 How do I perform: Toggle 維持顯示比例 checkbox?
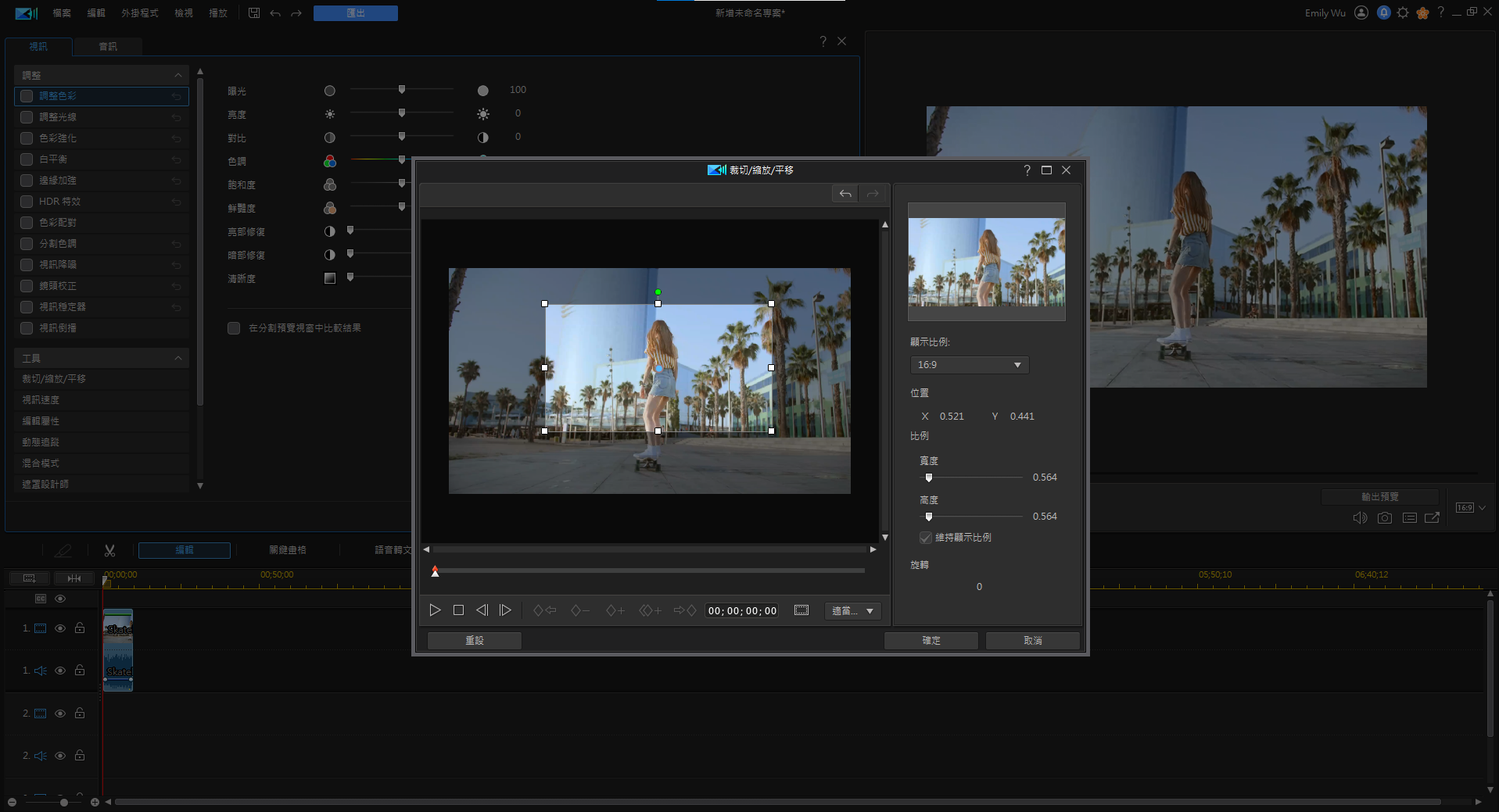pyautogui.click(x=926, y=538)
